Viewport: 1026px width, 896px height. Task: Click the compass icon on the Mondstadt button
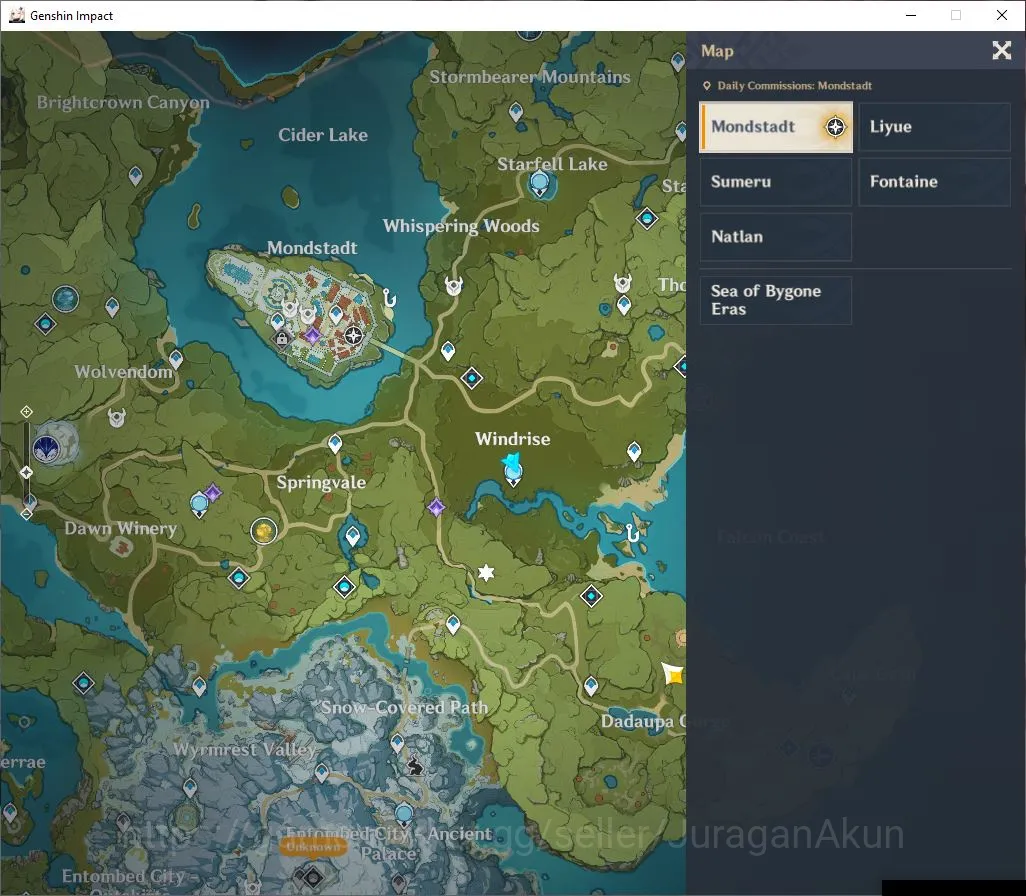[835, 127]
